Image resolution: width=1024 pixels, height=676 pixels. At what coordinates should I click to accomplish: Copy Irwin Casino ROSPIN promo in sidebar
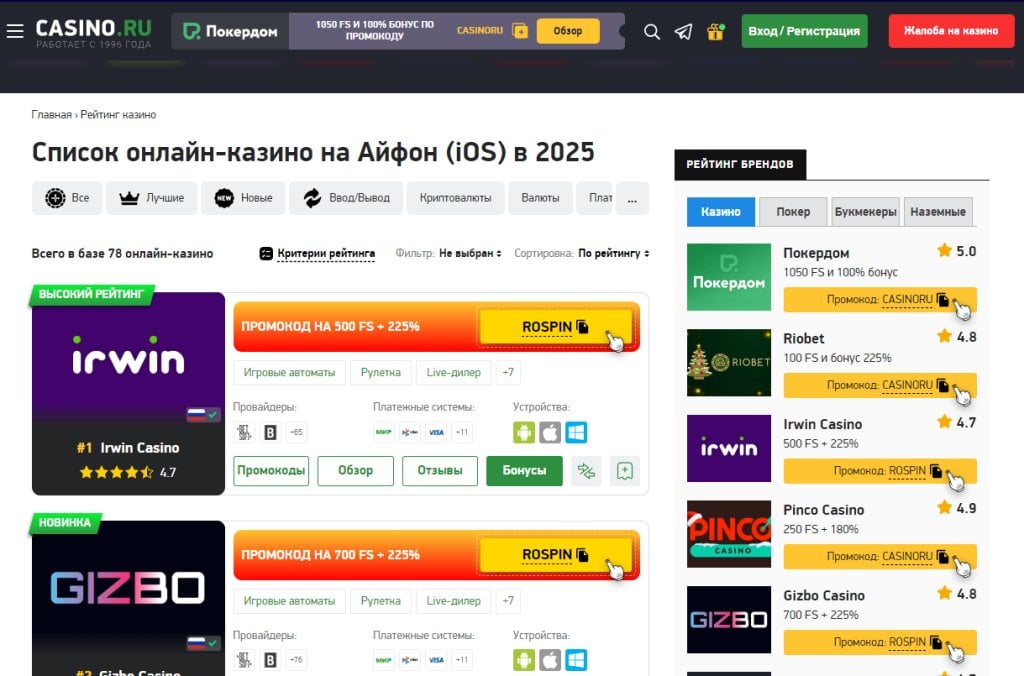880,471
